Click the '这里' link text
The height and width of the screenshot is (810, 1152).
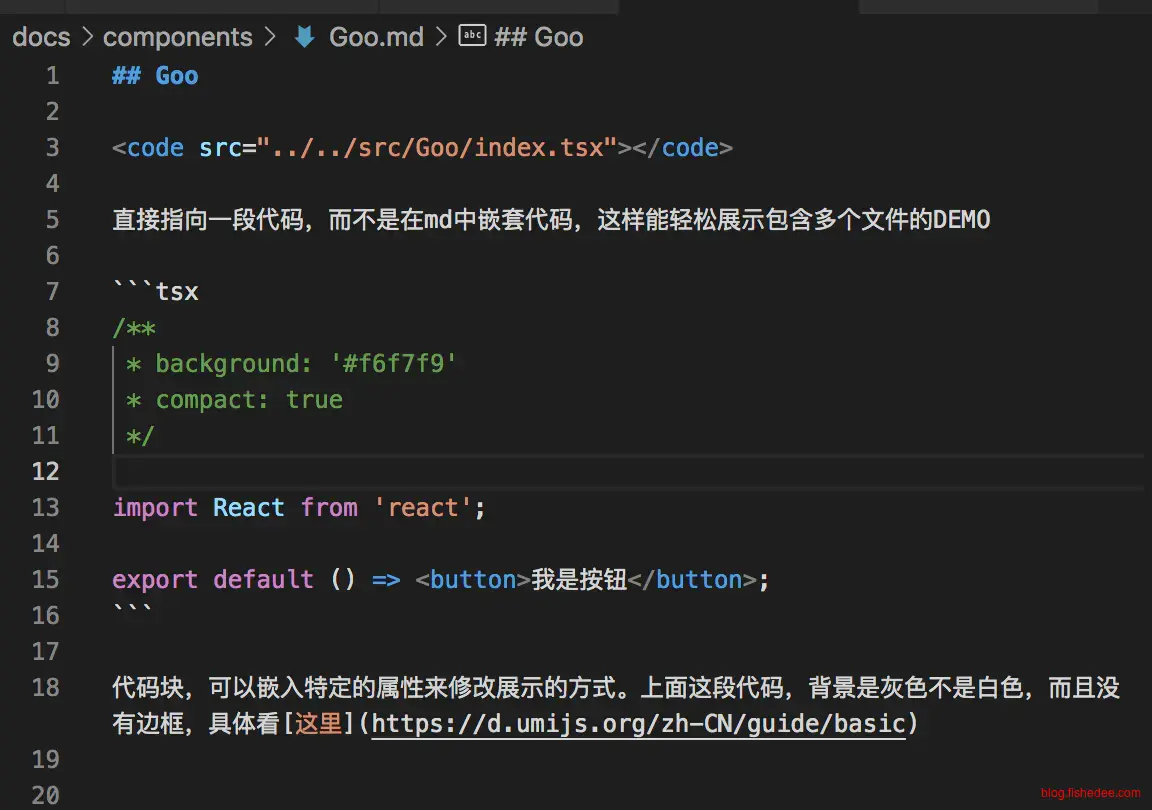point(319,723)
